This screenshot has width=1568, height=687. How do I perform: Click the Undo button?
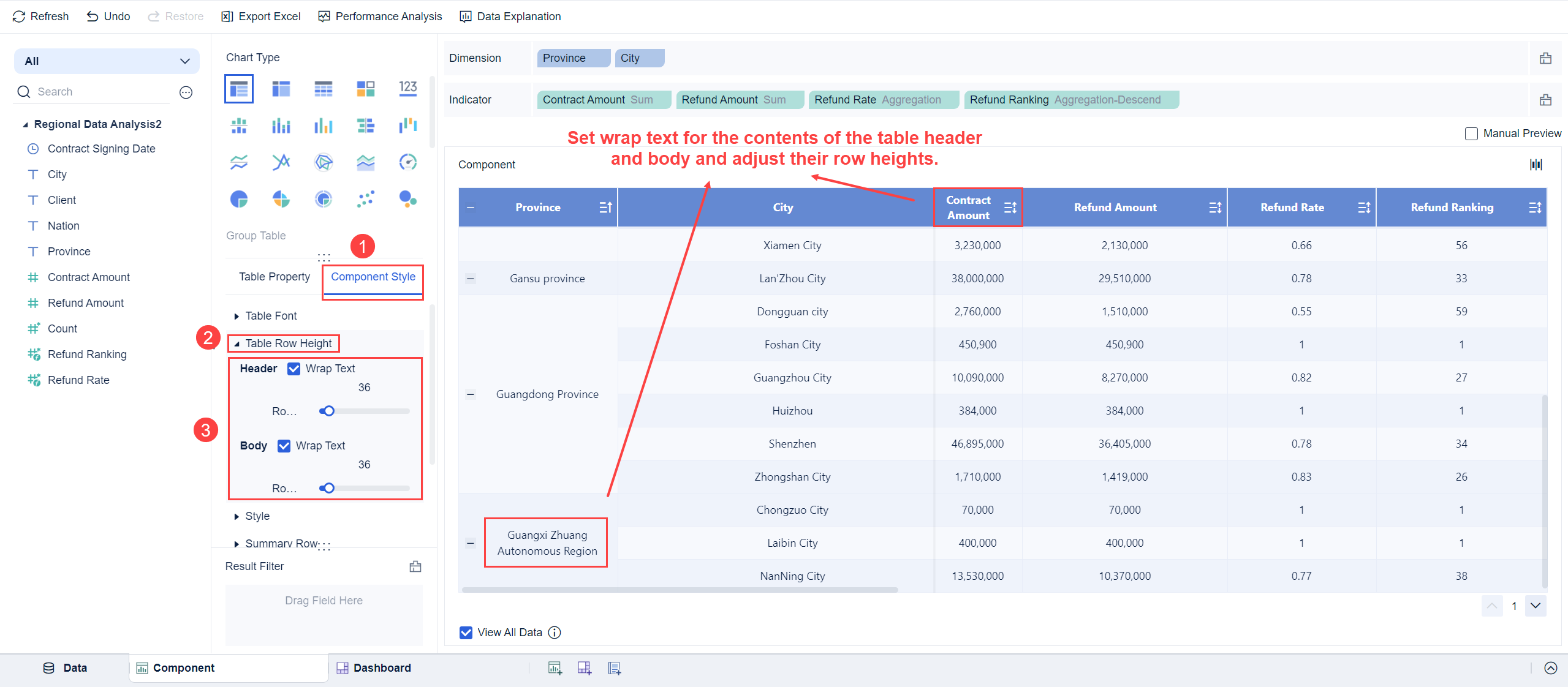click(x=108, y=17)
